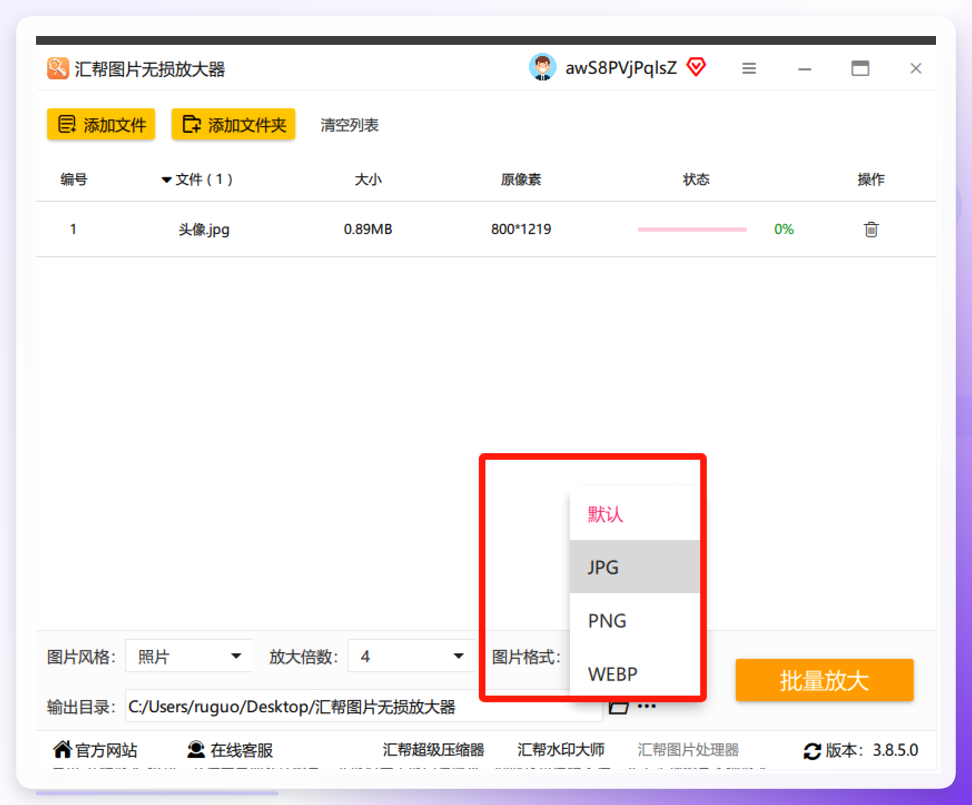This screenshot has height=805, width=972.
Task: Click the output directory path field
Action: click(x=364, y=706)
